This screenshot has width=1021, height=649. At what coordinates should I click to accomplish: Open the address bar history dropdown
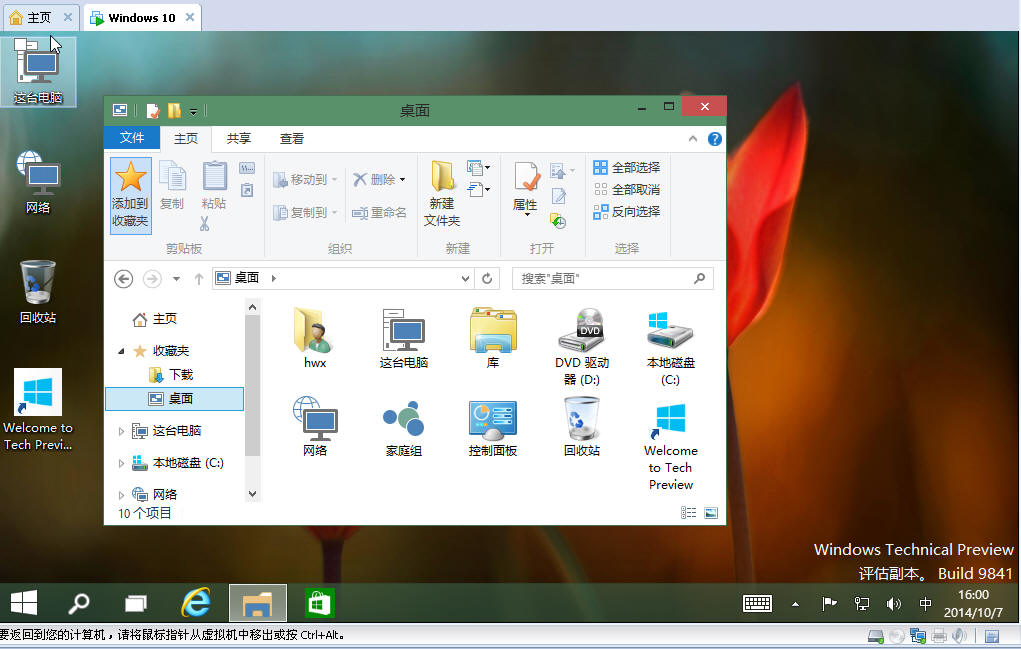[x=466, y=279]
